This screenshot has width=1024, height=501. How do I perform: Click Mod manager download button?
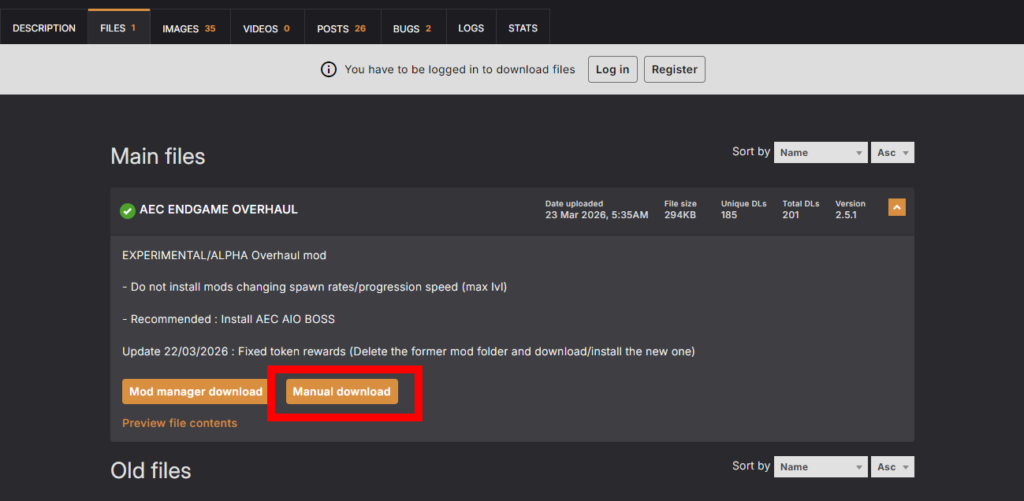pyautogui.click(x=195, y=391)
